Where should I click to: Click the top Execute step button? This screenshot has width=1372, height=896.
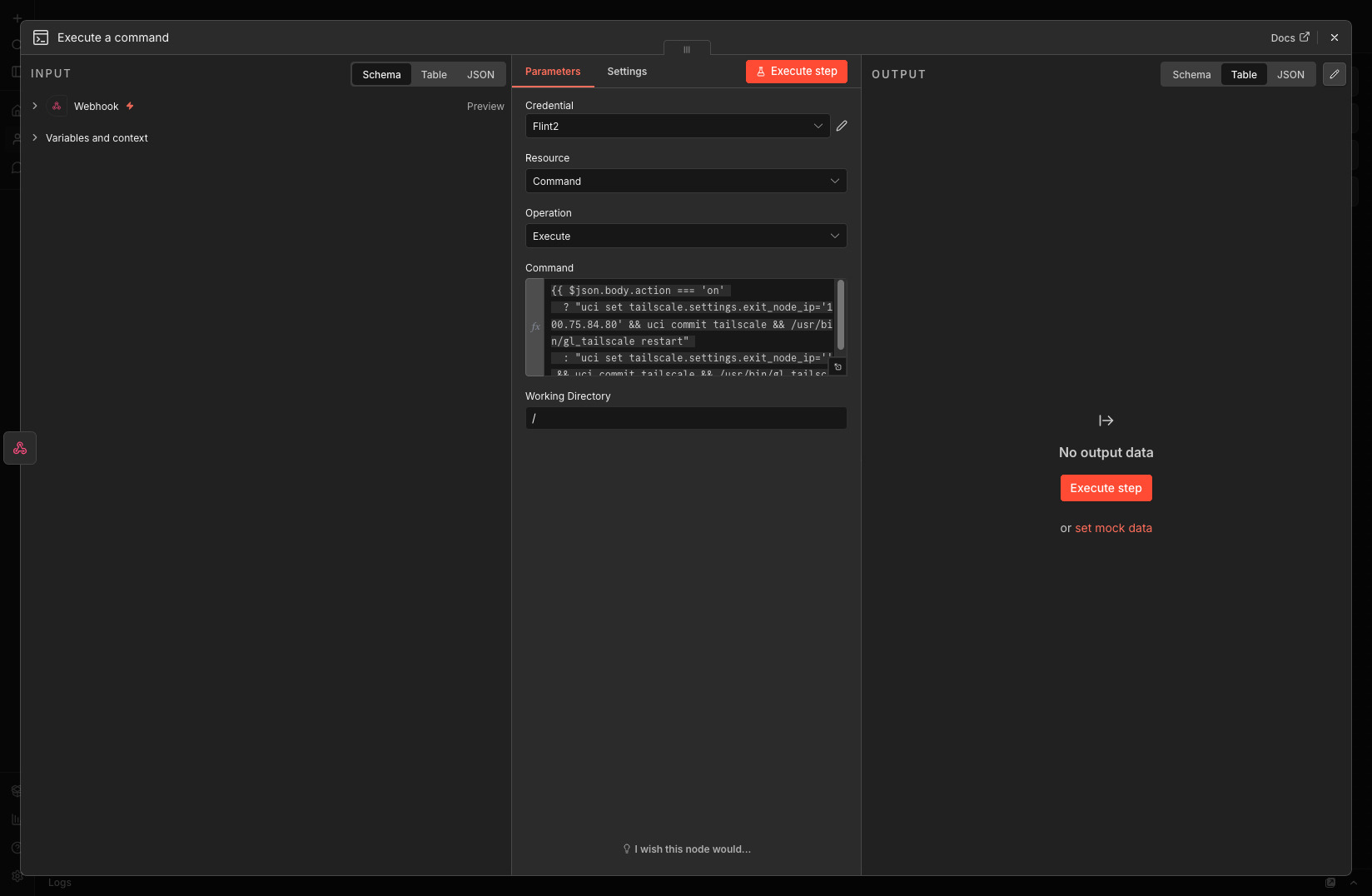pyautogui.click(x=797, y=72)
